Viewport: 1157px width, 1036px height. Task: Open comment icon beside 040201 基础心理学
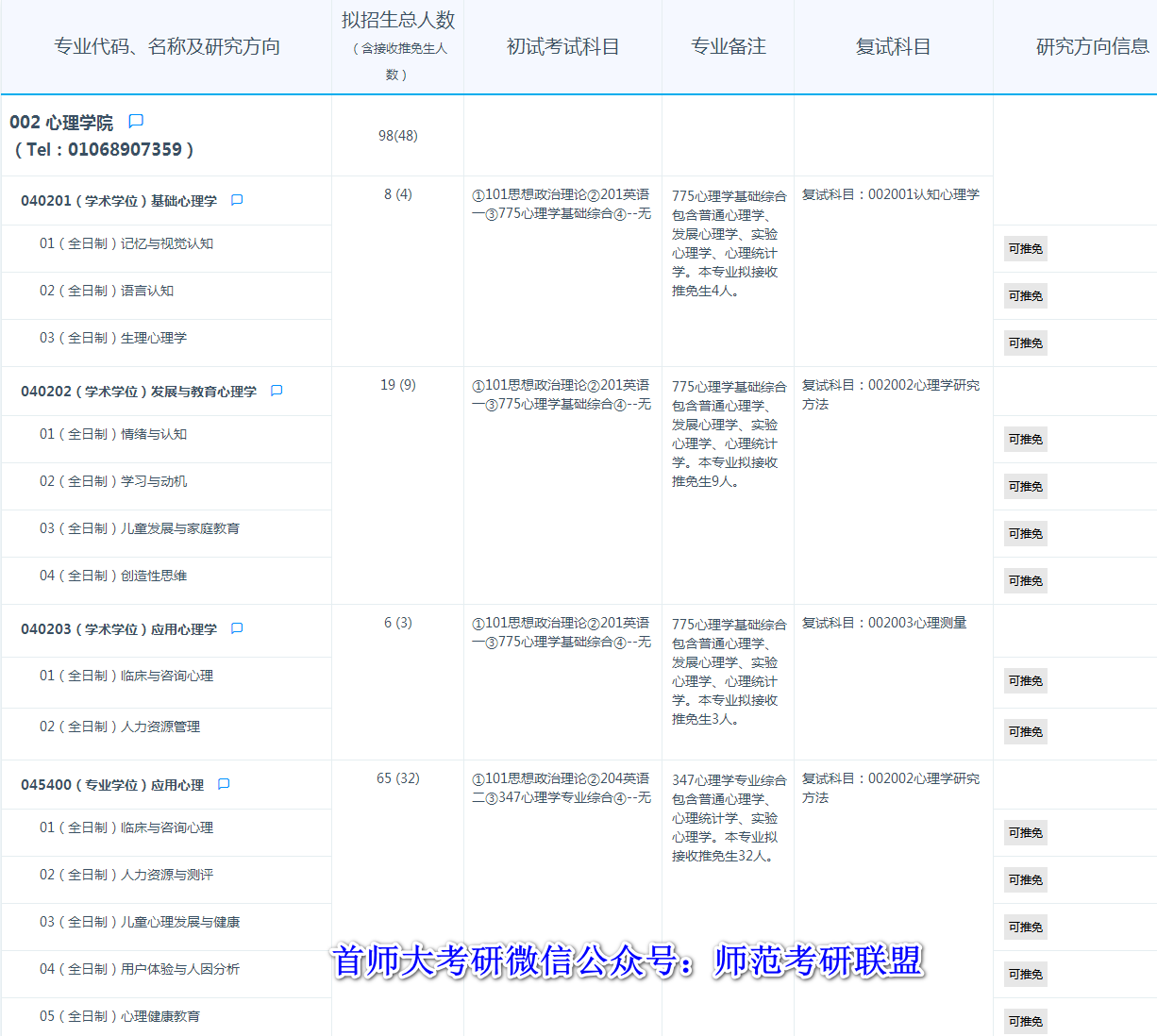click(237, 200)
